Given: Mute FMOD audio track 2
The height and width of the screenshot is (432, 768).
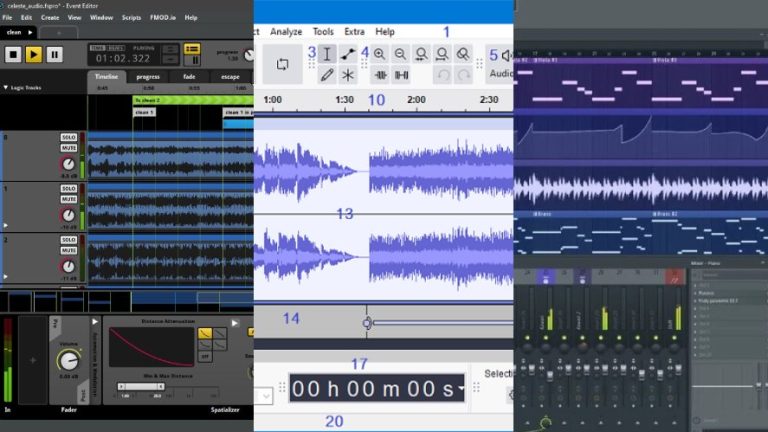Looking at the screenshot, I should (x=69, y=250).
